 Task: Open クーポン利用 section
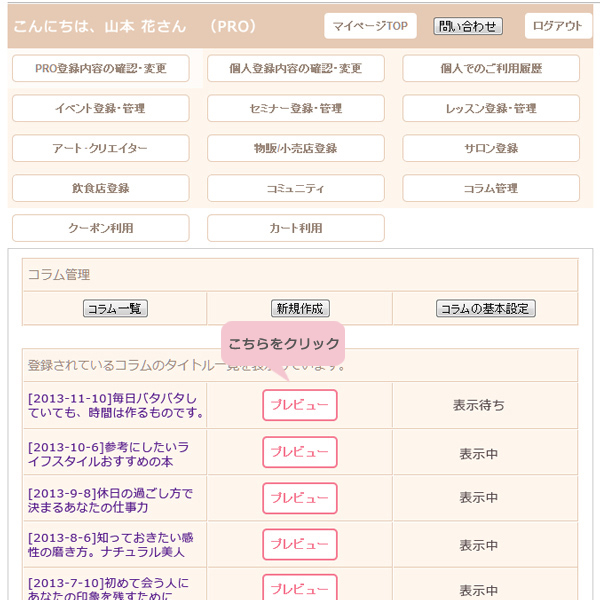click(x=101, y=228)
